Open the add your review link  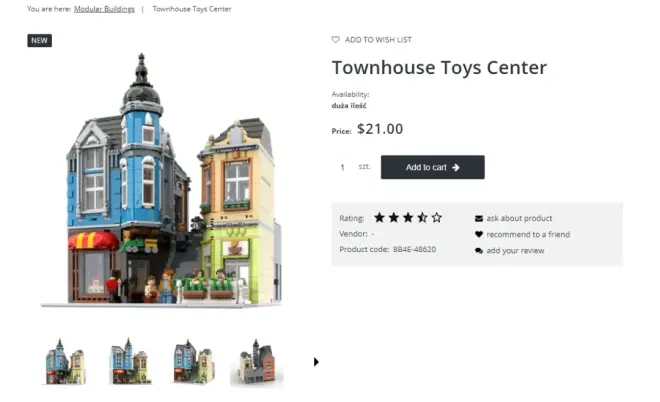515,251
